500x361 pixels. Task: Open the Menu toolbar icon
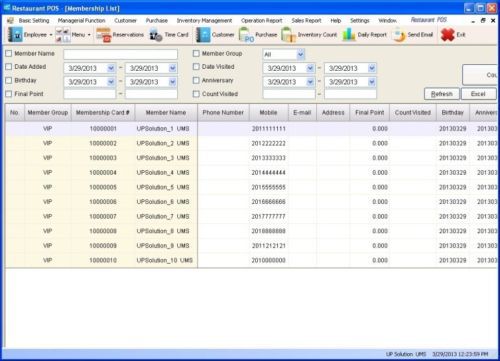[x=63, y=35]
